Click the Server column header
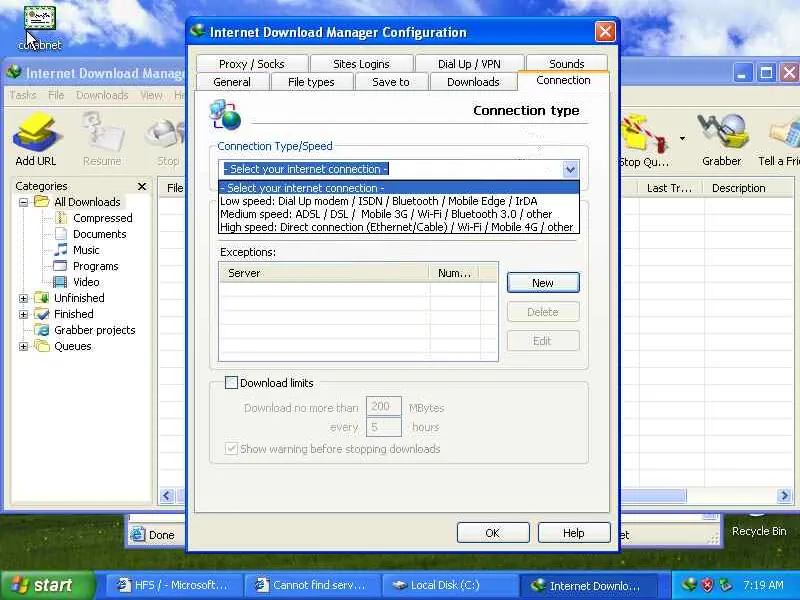The width and height of the screenshot is (800, 600). (x=325, y=273)
